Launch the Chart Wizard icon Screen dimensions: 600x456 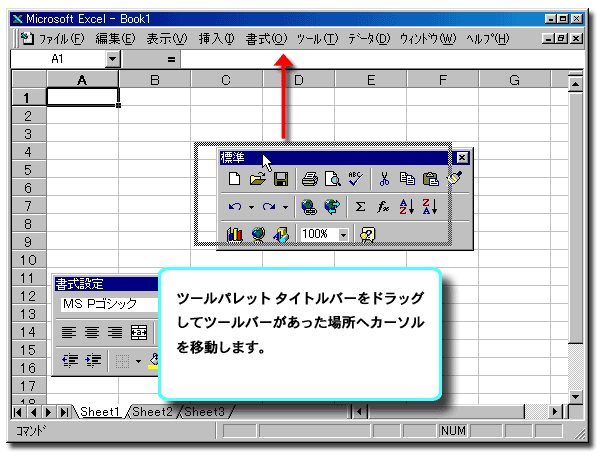[235, 234]
